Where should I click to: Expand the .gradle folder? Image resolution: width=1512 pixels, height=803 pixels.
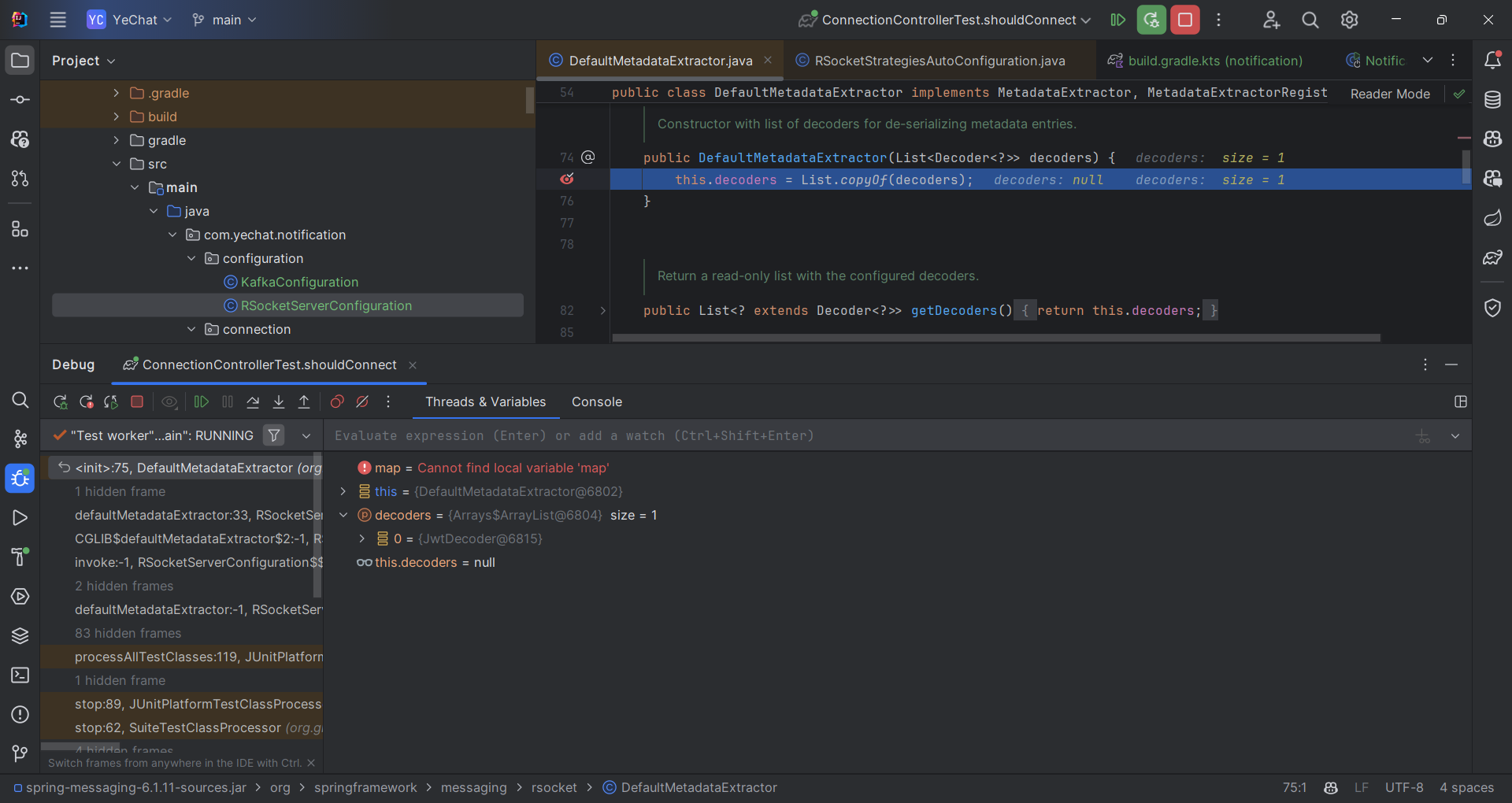pyautogui.click(x=117, y=93)
